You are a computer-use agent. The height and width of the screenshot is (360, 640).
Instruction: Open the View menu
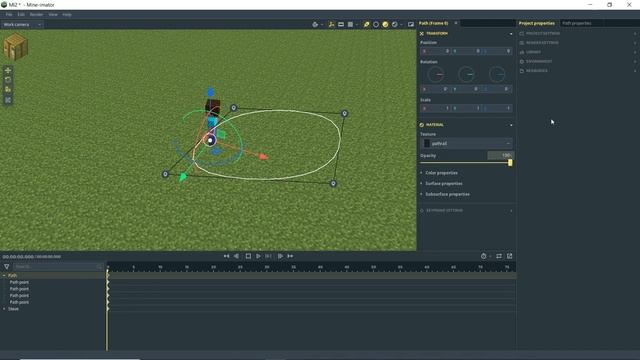point(53,14)
